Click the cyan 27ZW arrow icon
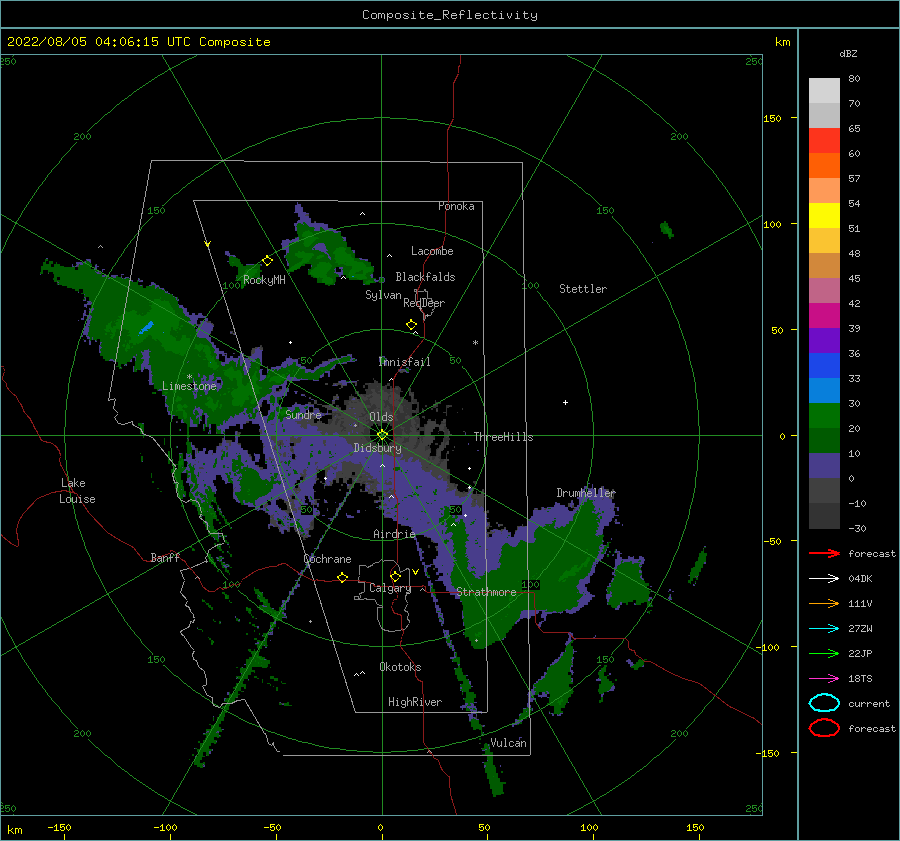Viewport: 900px width, 841px height. click(824, 629)
